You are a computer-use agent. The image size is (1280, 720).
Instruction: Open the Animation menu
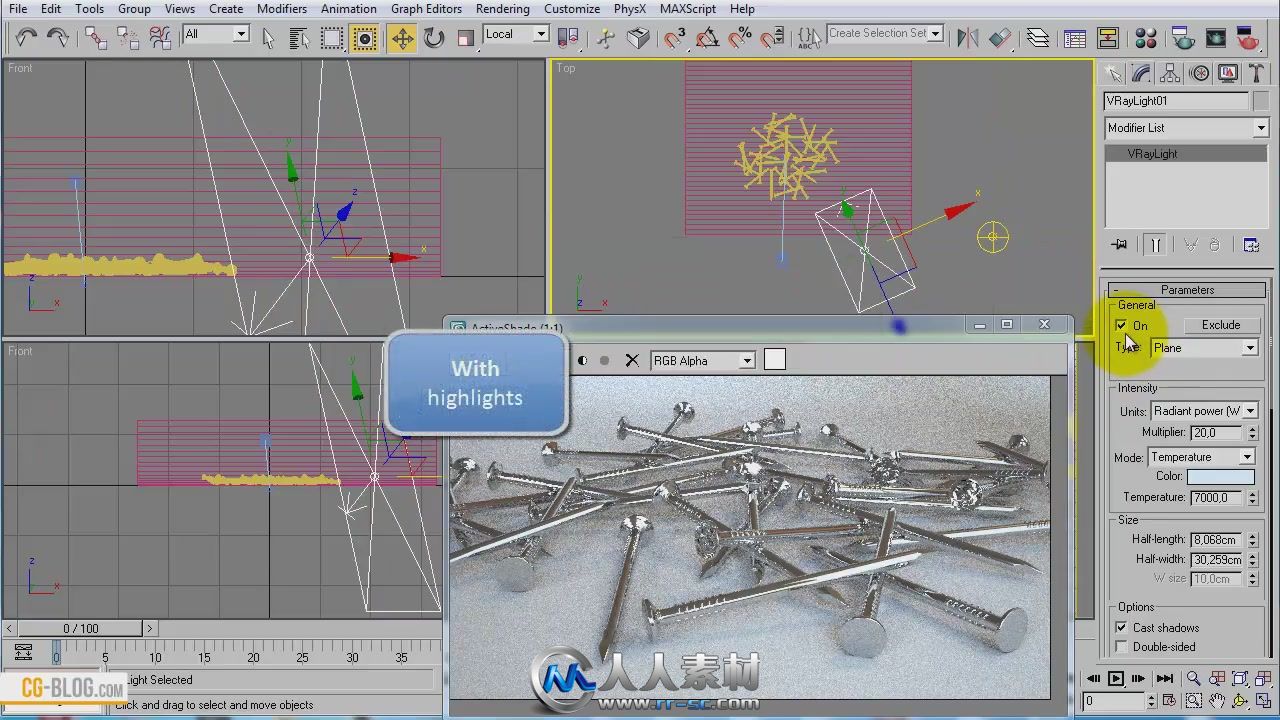coord(349,9)
